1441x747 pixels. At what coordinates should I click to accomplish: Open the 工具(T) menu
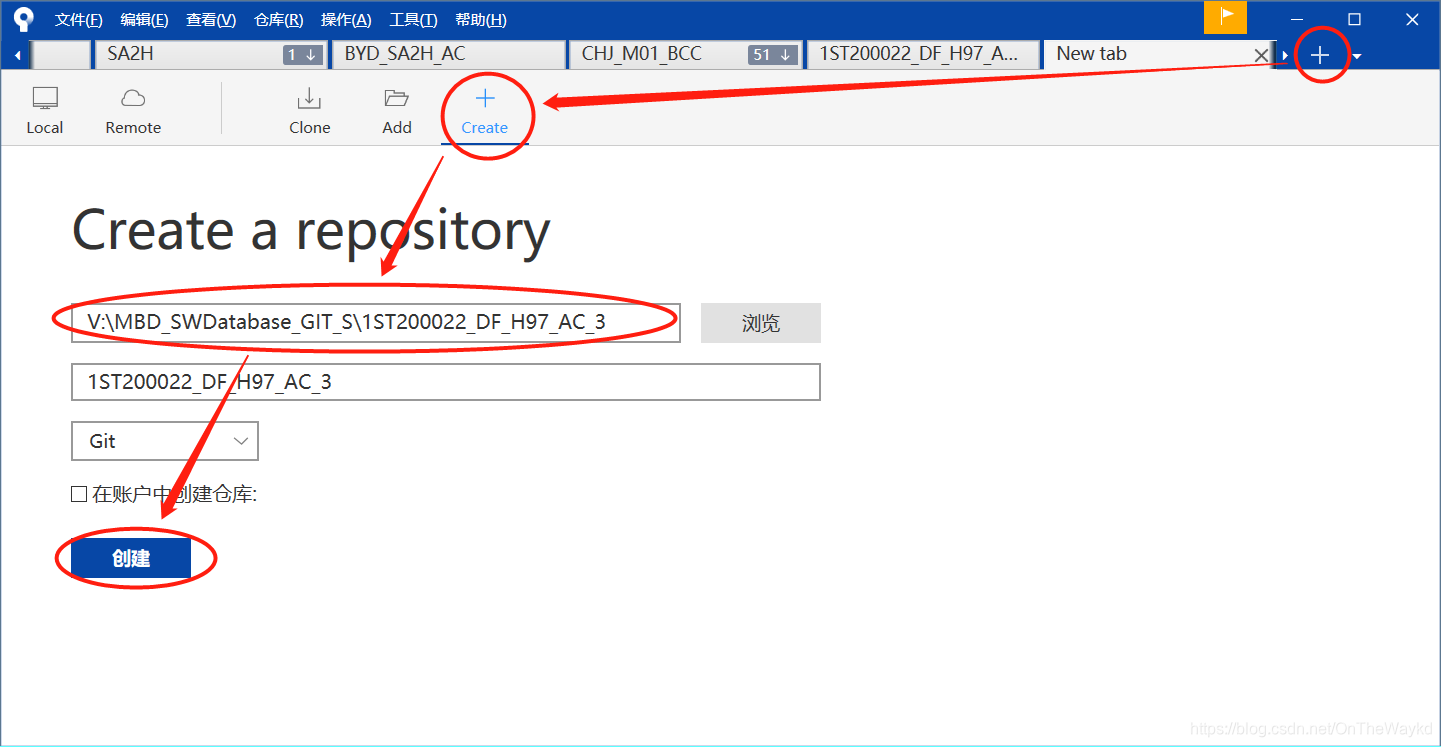(413, 20)
